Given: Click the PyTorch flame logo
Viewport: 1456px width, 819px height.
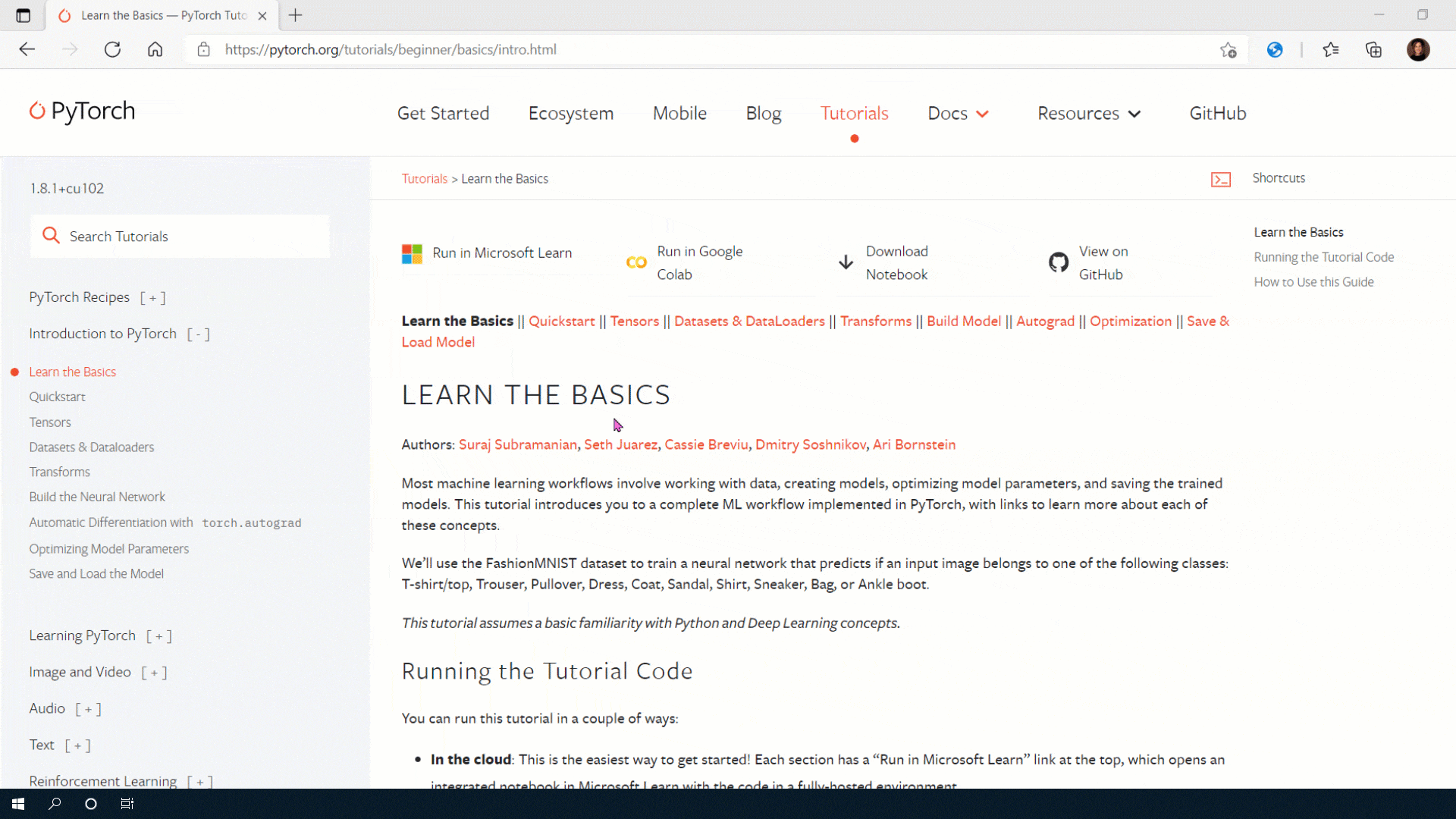Looking at the screenshot, I should [37, 111].
